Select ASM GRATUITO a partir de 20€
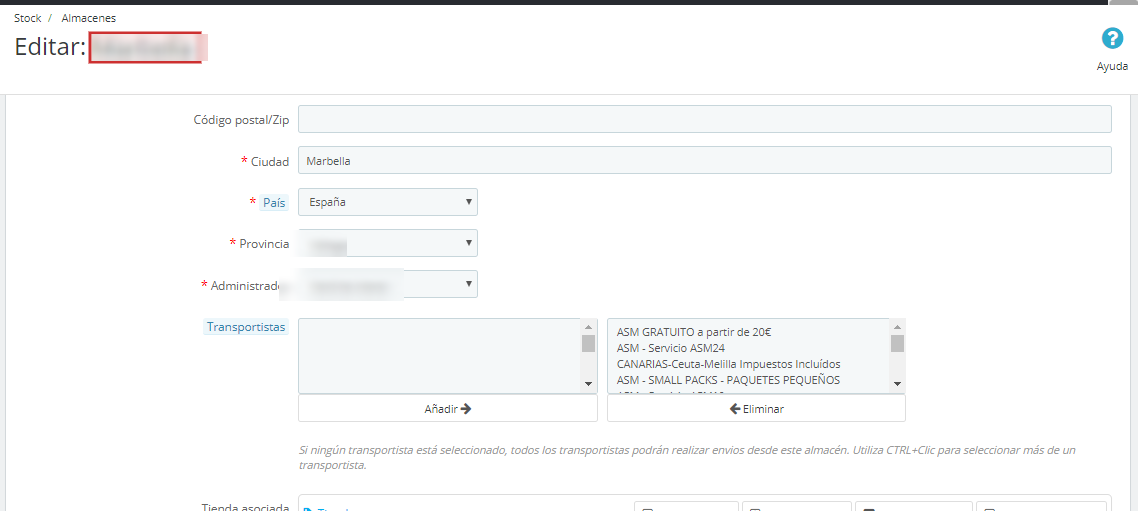 (694, 332)
